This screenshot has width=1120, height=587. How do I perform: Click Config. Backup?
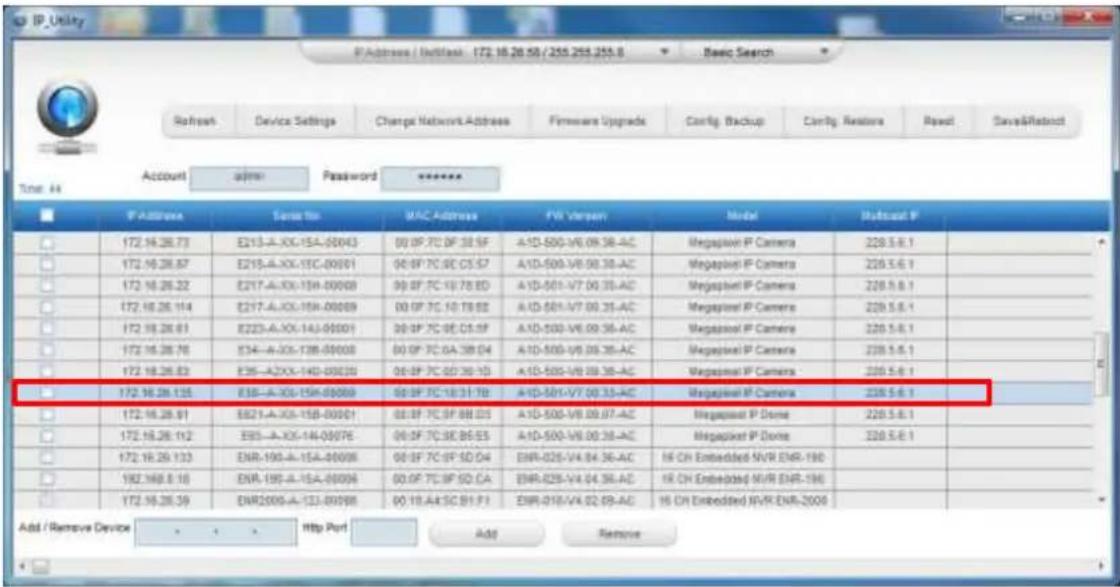[x=724, y=121]
